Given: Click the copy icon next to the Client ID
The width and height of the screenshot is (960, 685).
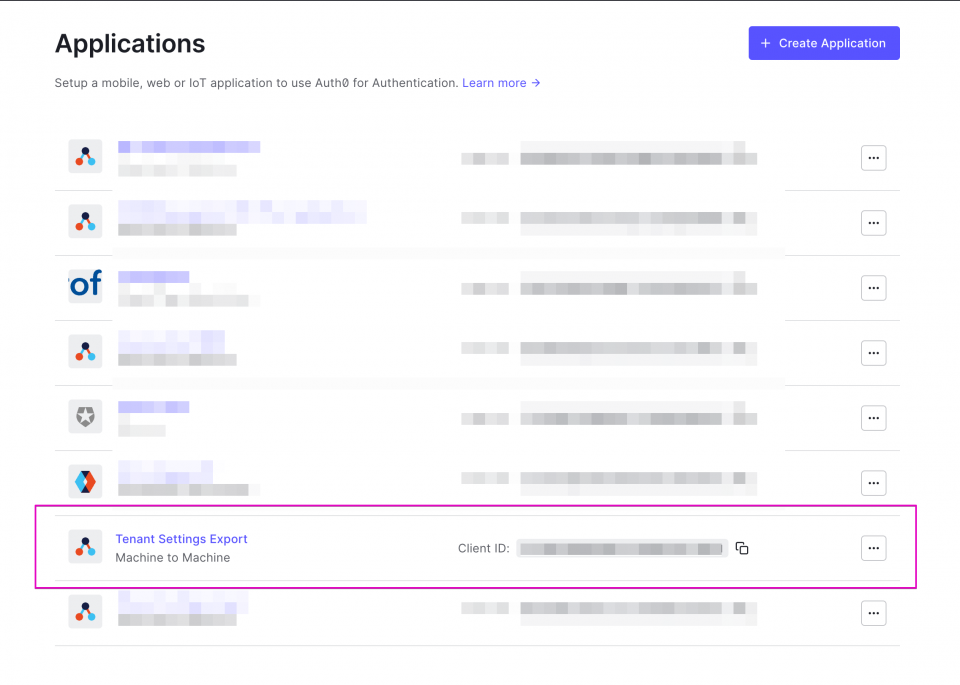Looking at the screenshot, I should coord(741,547).
